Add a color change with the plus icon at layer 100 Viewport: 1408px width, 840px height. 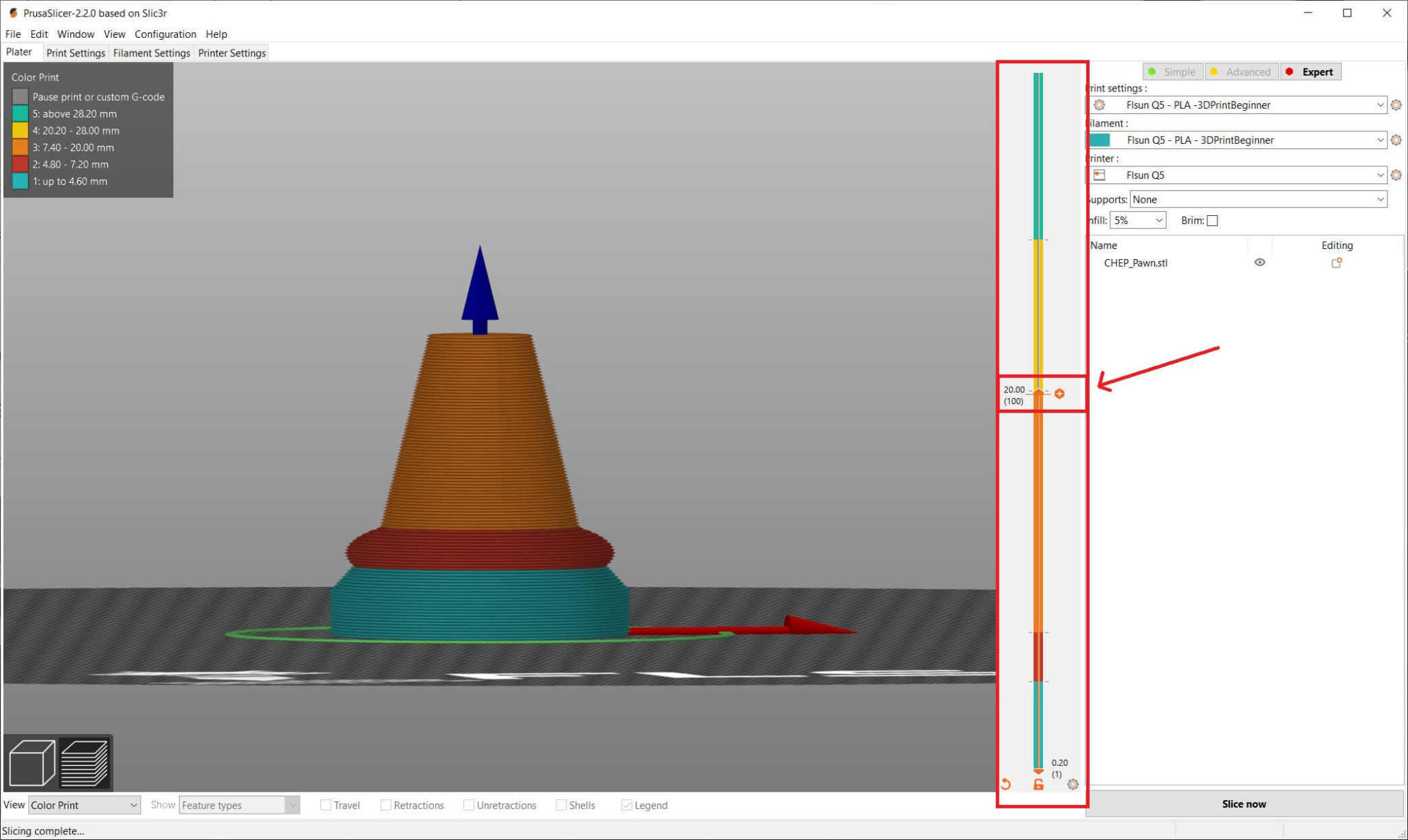[1061, 394]
